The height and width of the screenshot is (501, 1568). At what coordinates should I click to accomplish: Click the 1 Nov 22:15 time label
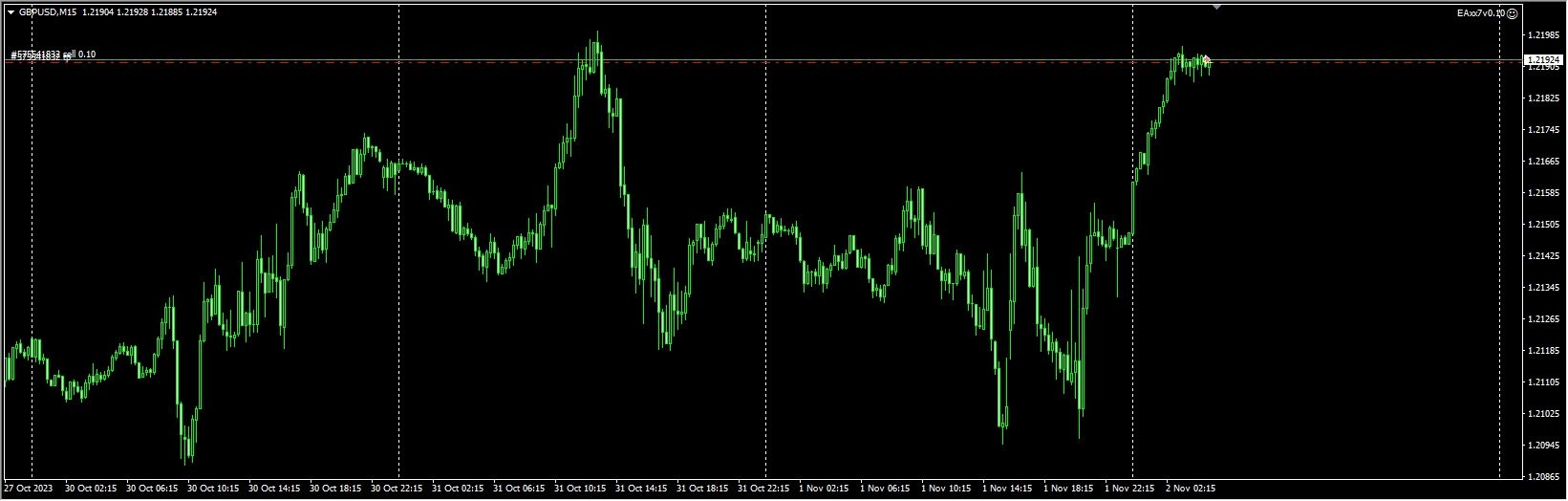(1129, 489)
